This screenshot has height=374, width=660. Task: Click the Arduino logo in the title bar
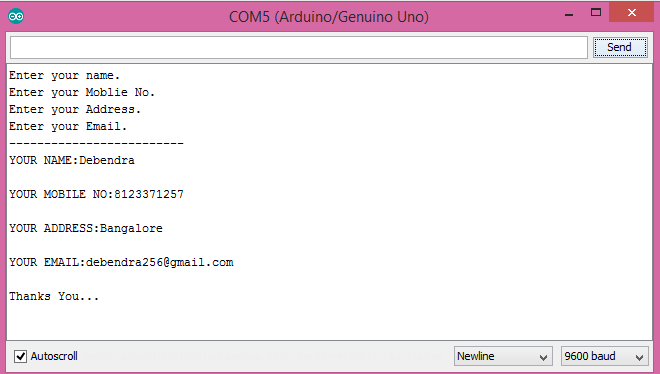[16, 16]
